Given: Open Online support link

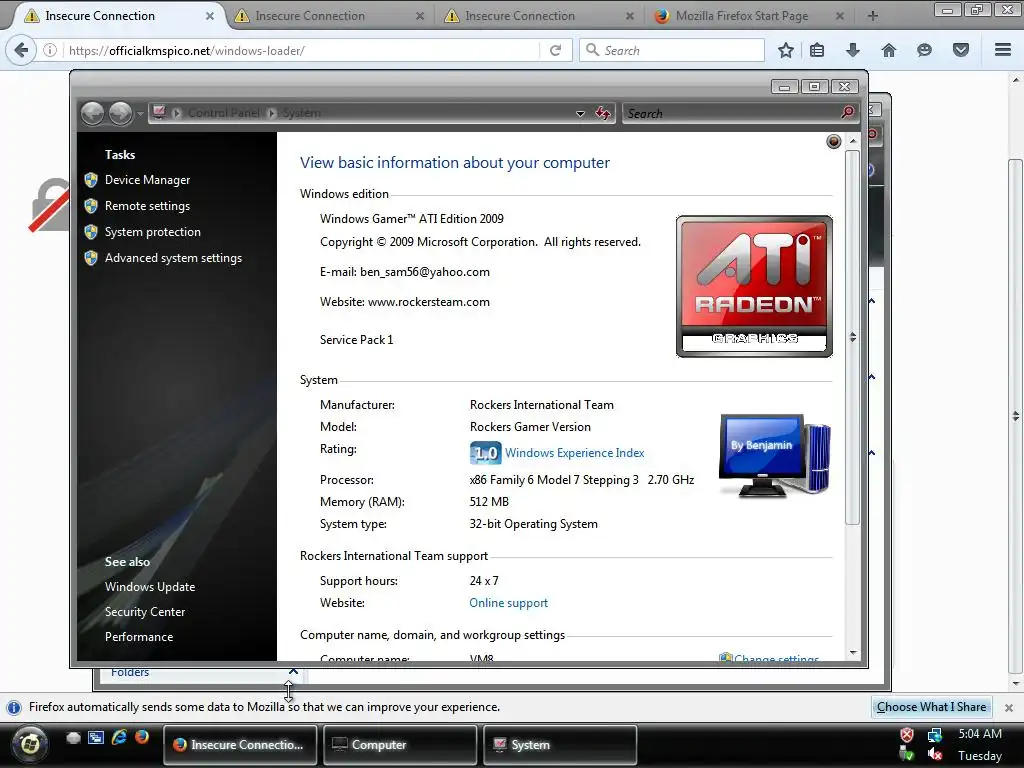Looking at the screenshot, I should (x=509, y=603).
